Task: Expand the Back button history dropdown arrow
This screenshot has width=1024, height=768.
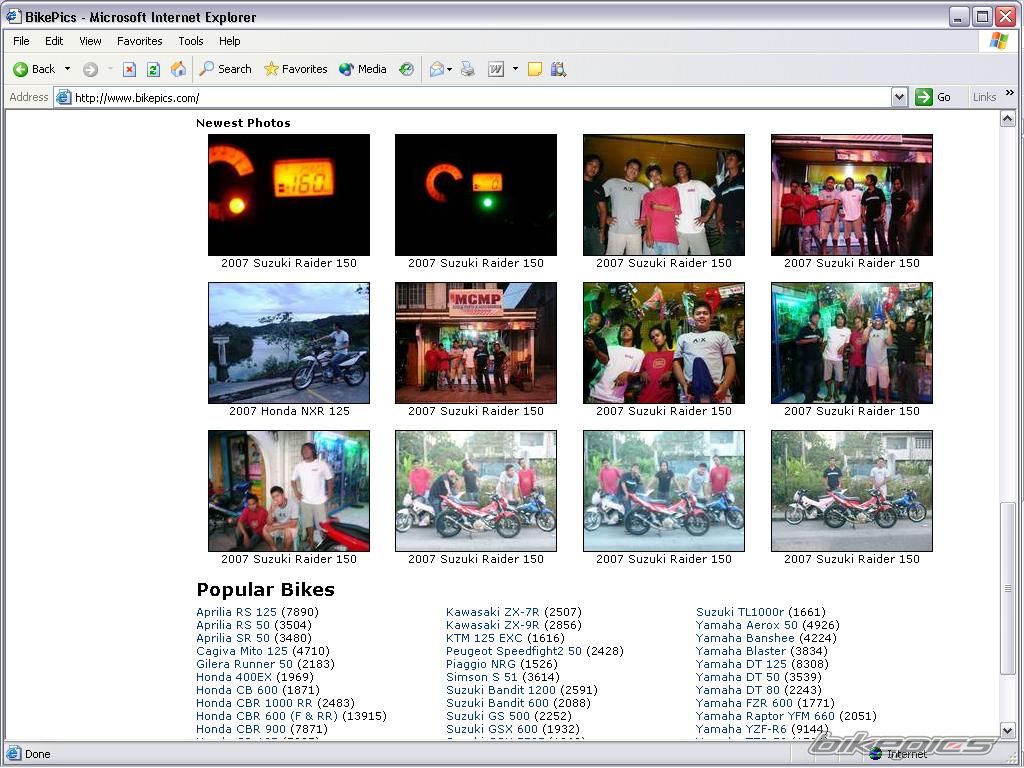Action: pos(67,69)
